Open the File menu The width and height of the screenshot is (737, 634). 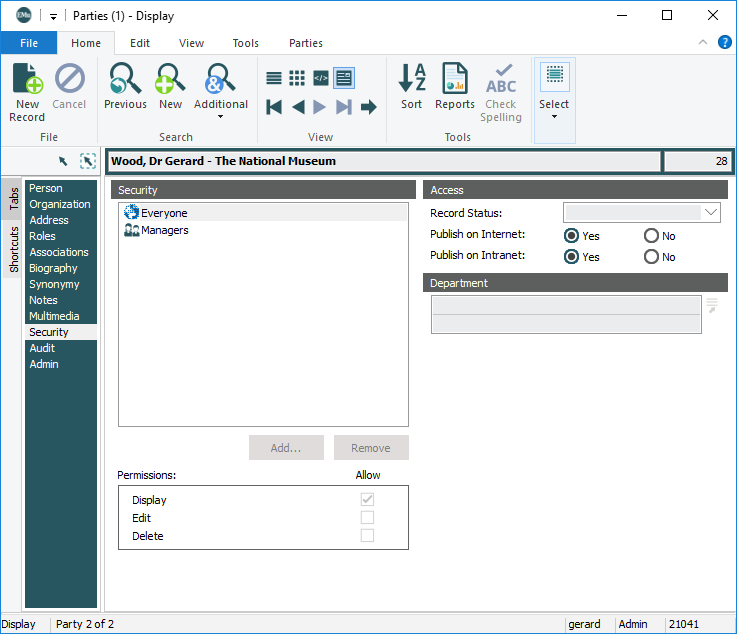[29, 43]
